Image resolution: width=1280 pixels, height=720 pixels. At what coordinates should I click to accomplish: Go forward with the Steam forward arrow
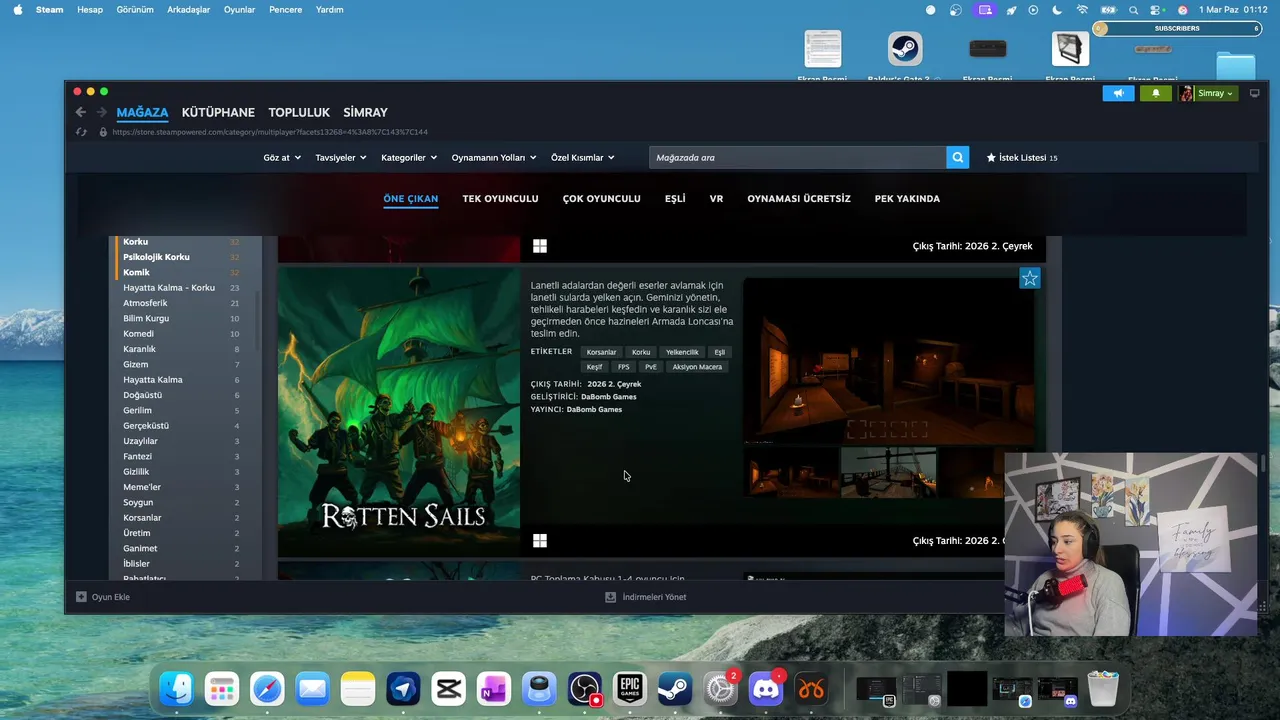[101, 112]
